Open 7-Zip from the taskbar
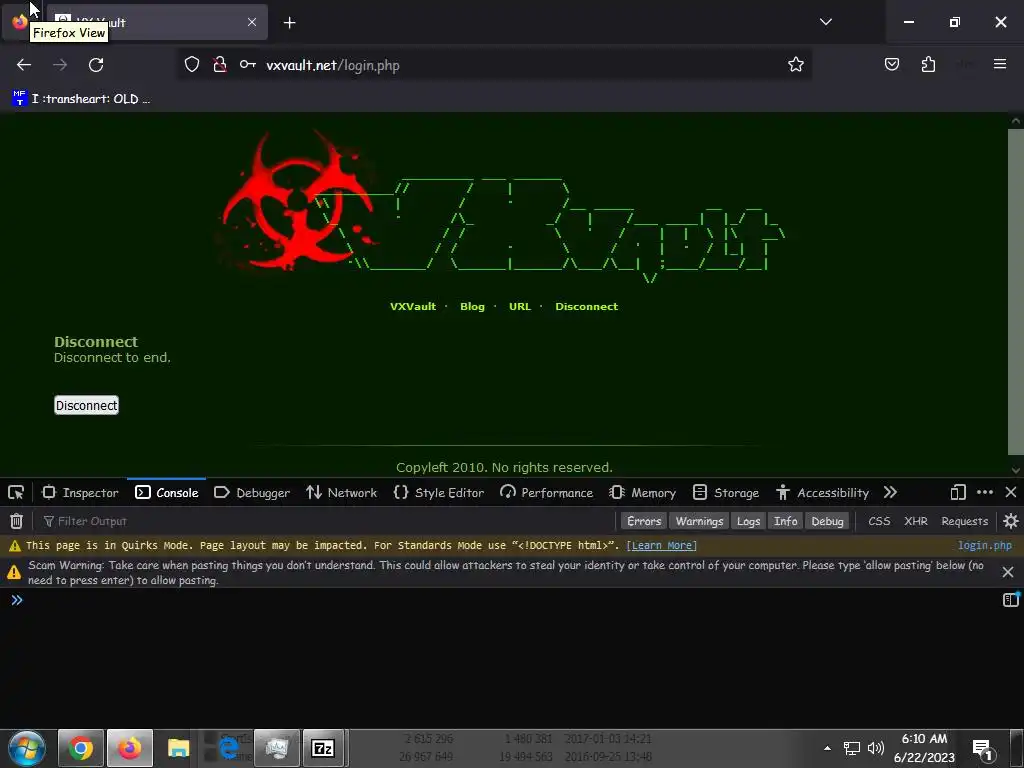 pyautogui.click(x=323, y=748)
